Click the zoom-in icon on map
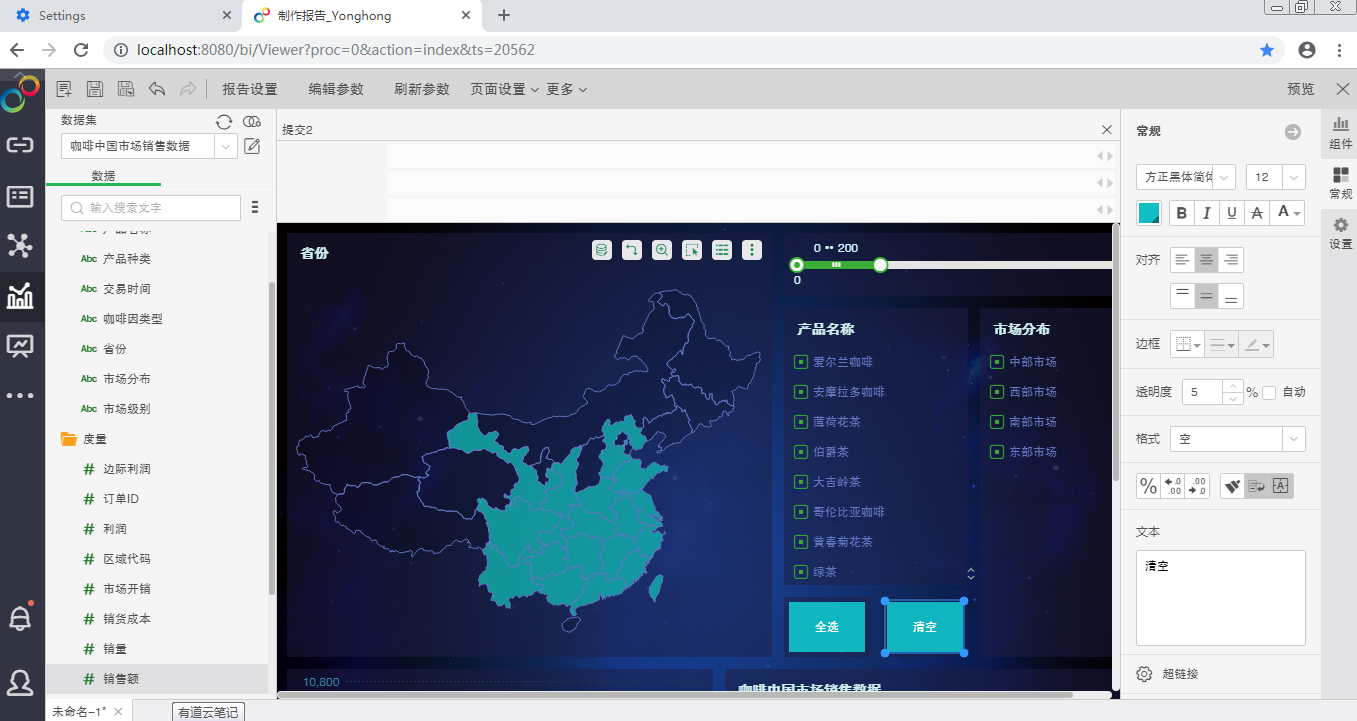Screen dimensions: 1357x721 click(662, 250)
